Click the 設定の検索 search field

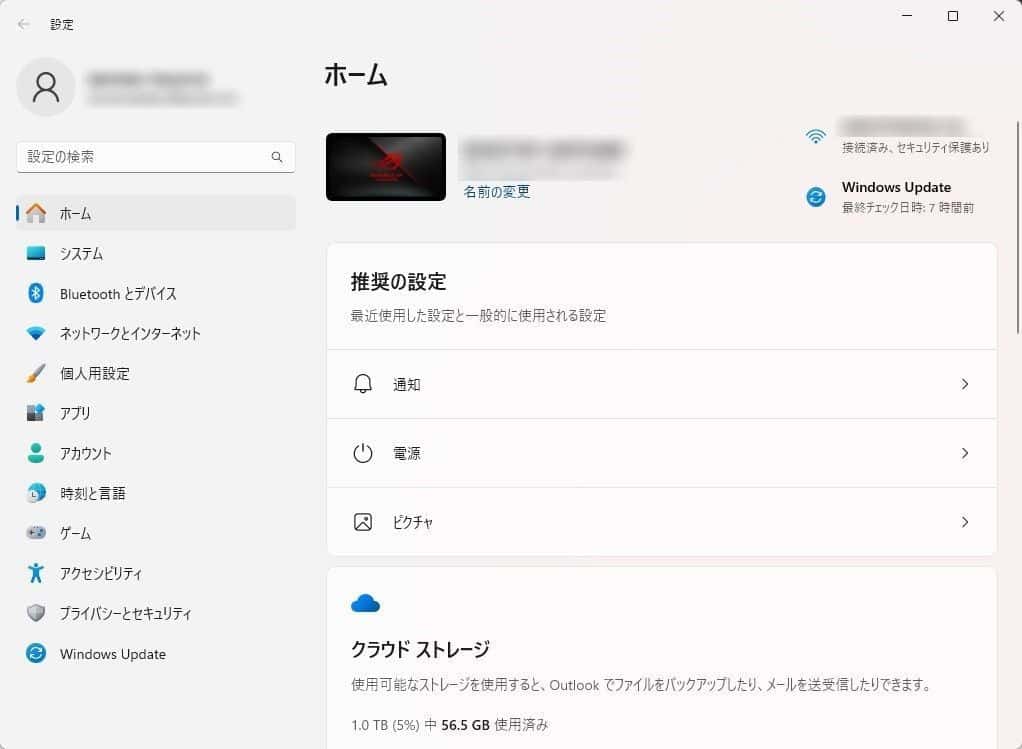(x=156, y=157)
